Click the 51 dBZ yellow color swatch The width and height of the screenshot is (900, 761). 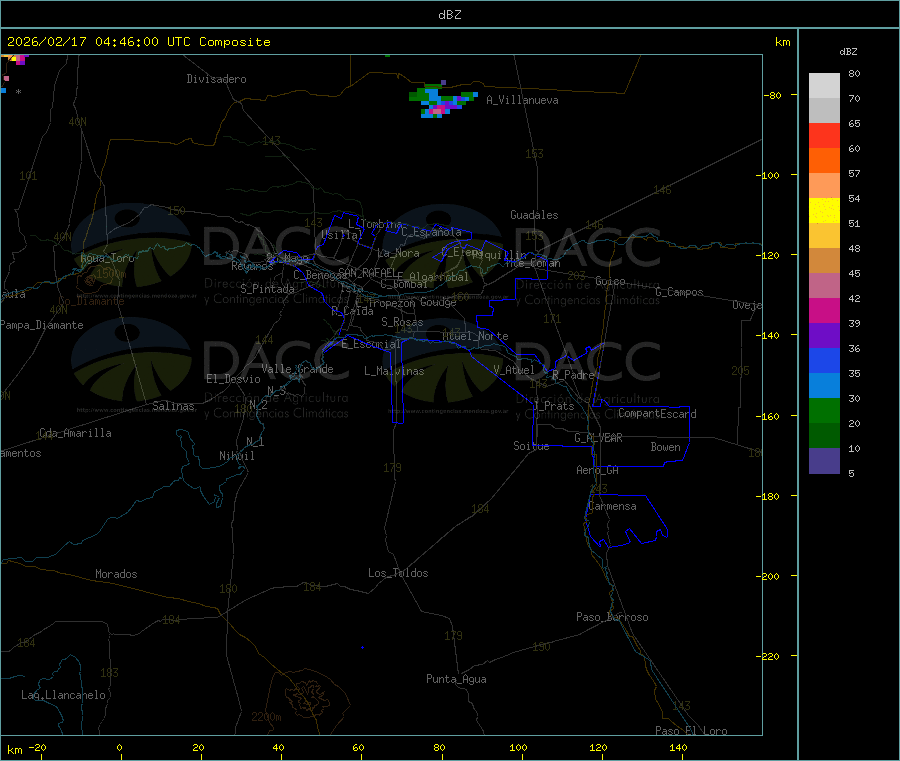[x=824, y=211]
